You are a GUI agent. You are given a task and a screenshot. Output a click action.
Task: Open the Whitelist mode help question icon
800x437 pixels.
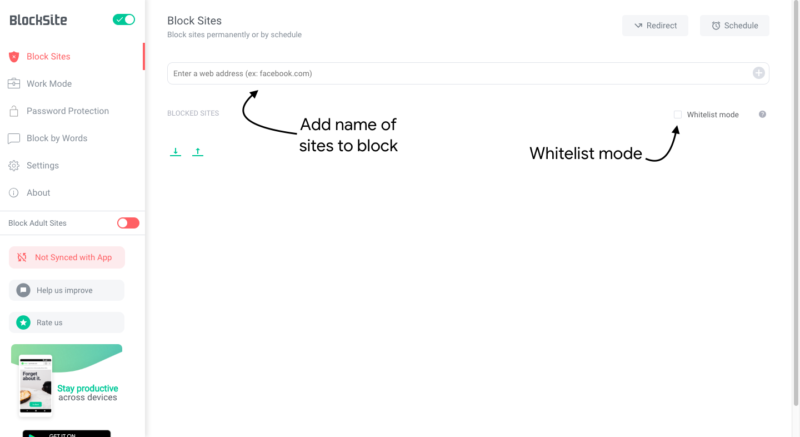point(762,114)
